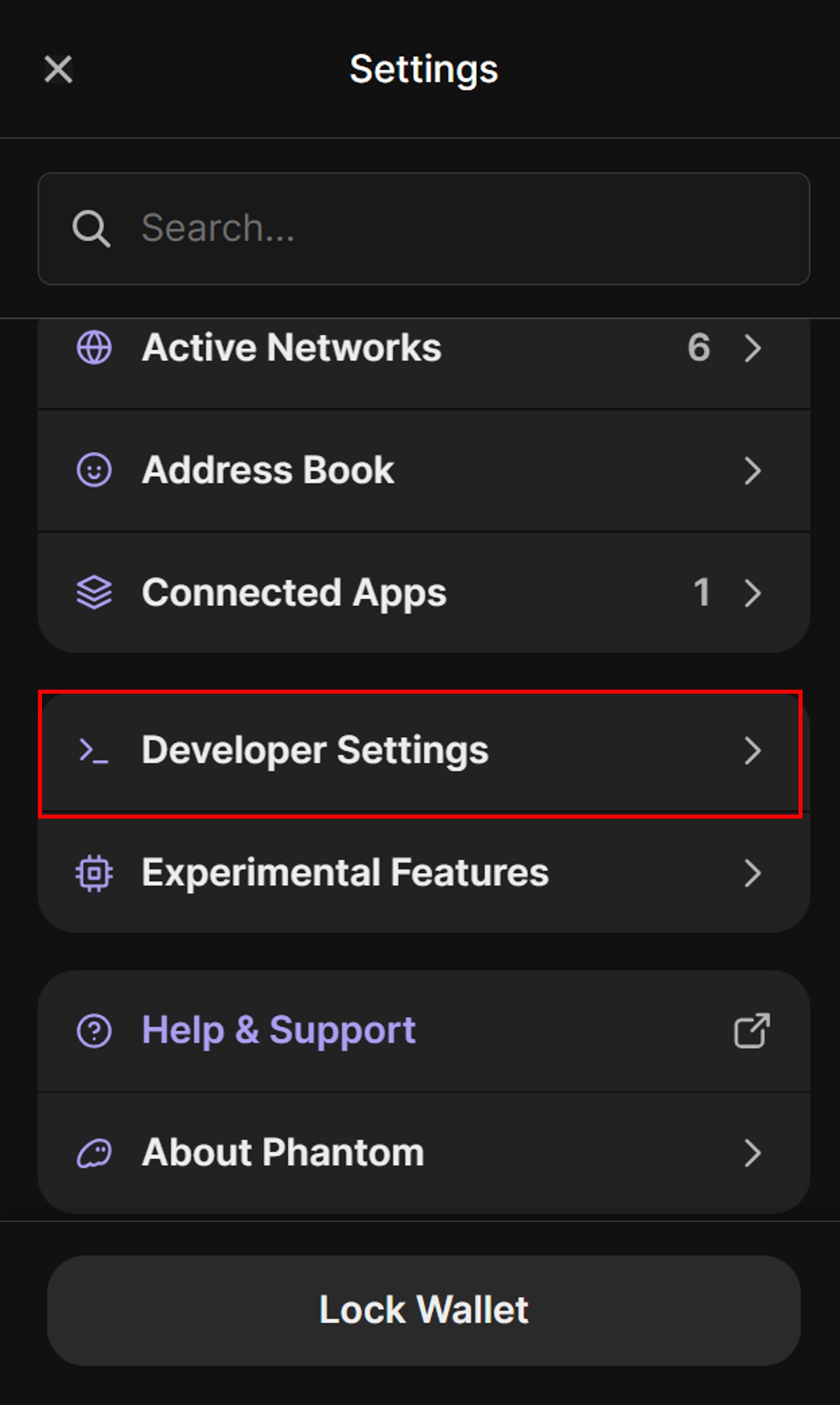This screenshot has width=840, height=1405.
Task: Click the chevron next to Address Book
Action: [752, 470]
